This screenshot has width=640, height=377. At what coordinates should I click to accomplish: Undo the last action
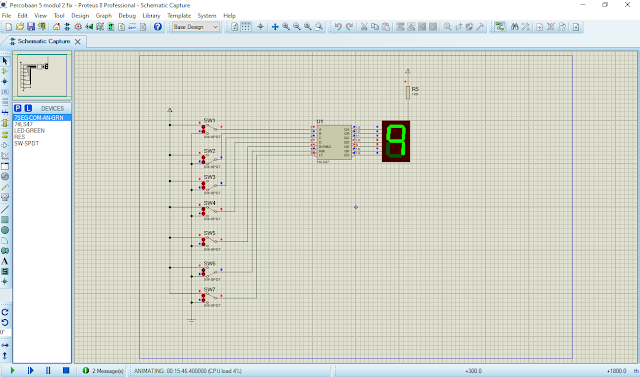tap(338, 27)
